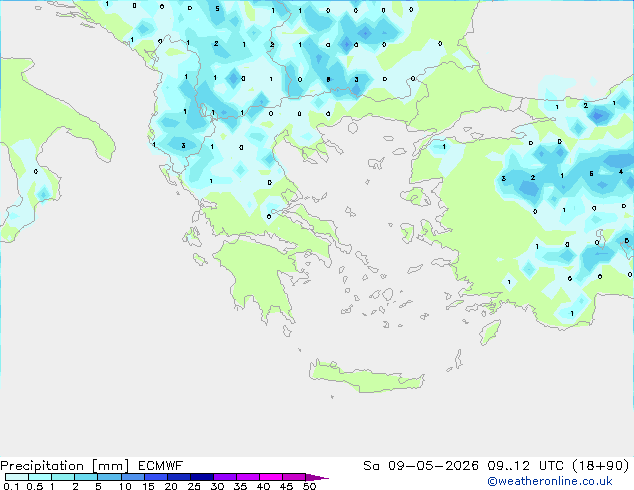Select the 30–35 mm purple legend box

tap(224, 477)
